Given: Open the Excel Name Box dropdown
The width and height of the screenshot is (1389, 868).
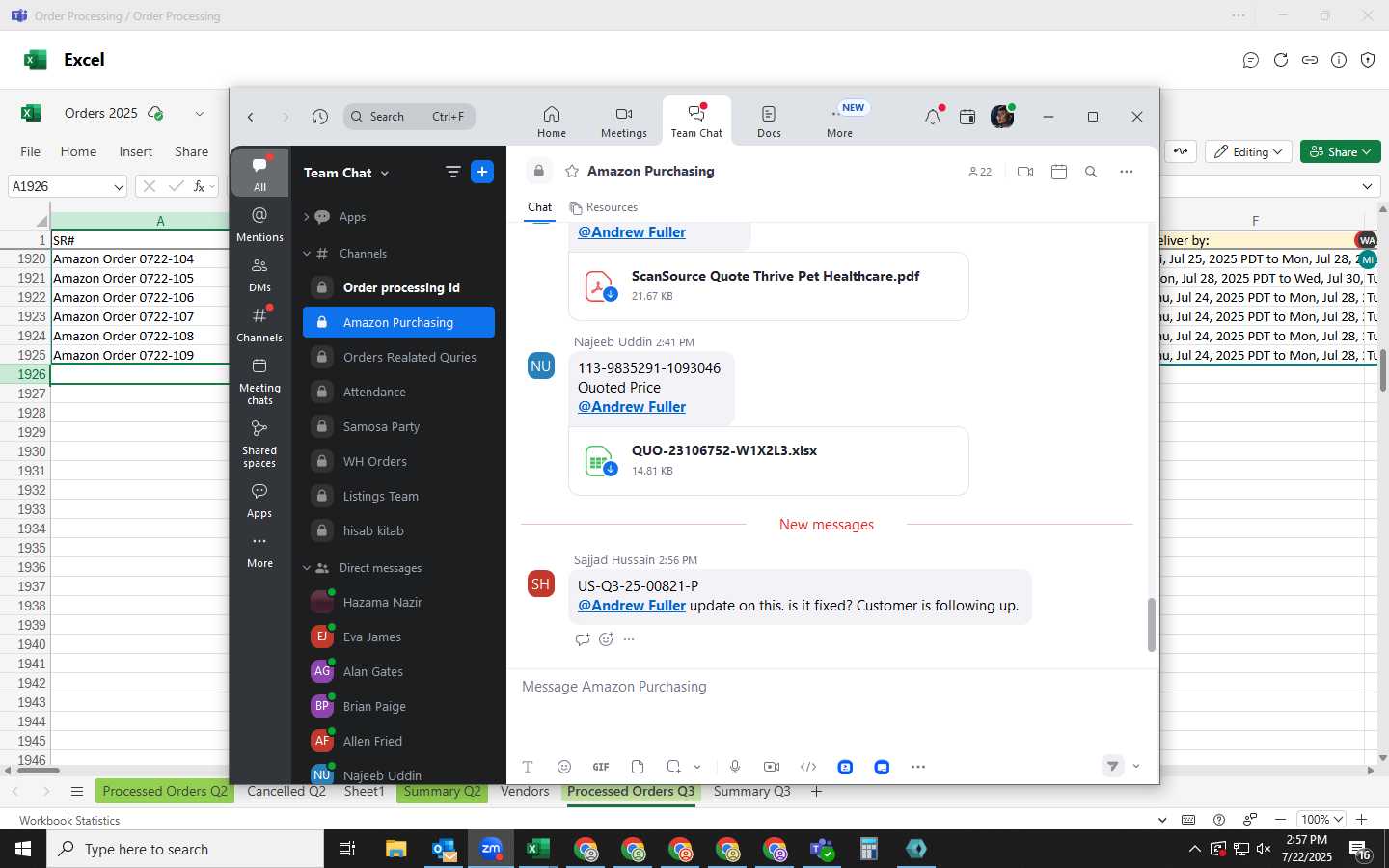Looking at the screenshot, I should tap(119, 186).
